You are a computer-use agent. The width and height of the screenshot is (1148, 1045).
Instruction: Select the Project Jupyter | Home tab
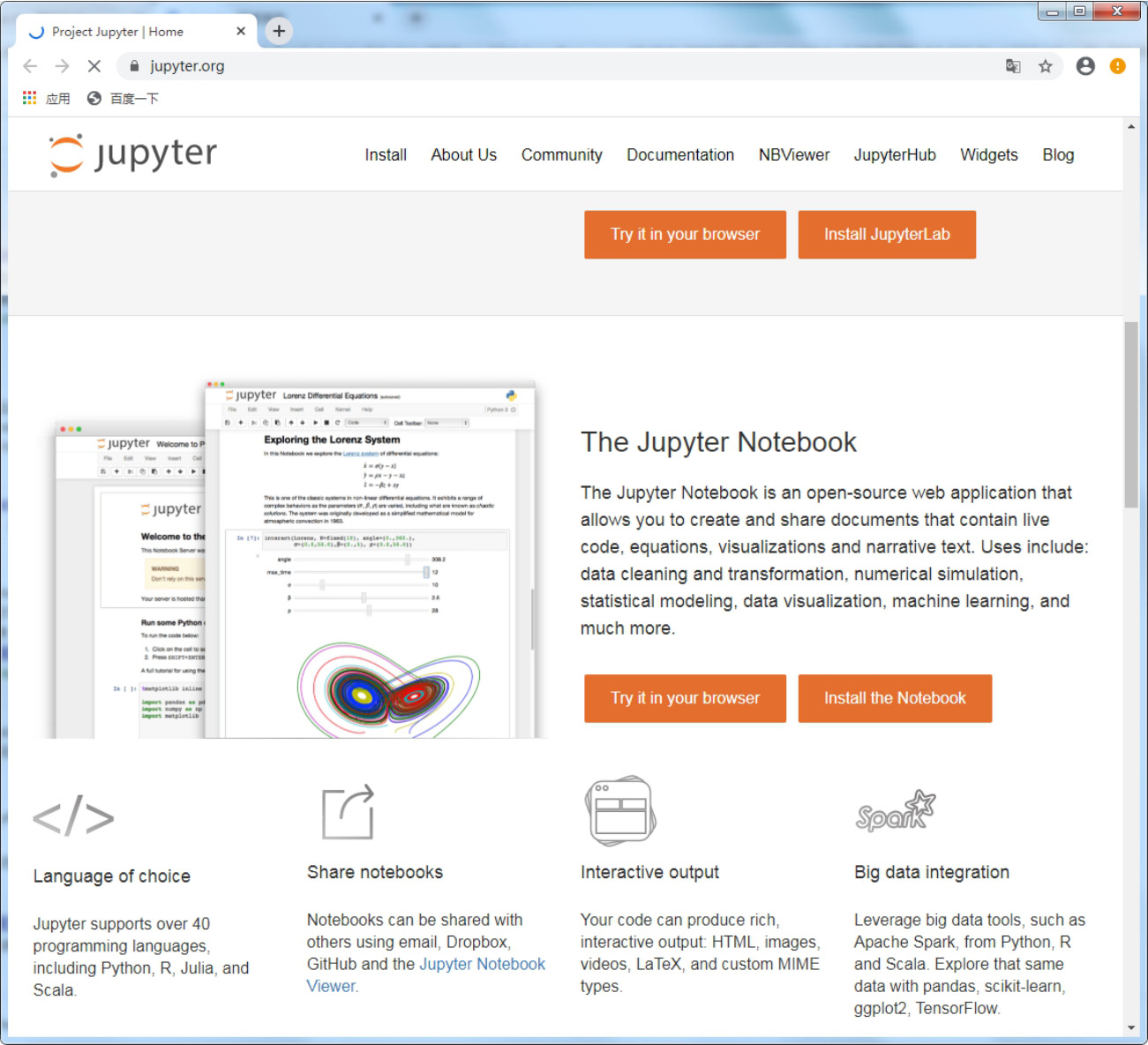pyautogui.click(x=137, y=32)
